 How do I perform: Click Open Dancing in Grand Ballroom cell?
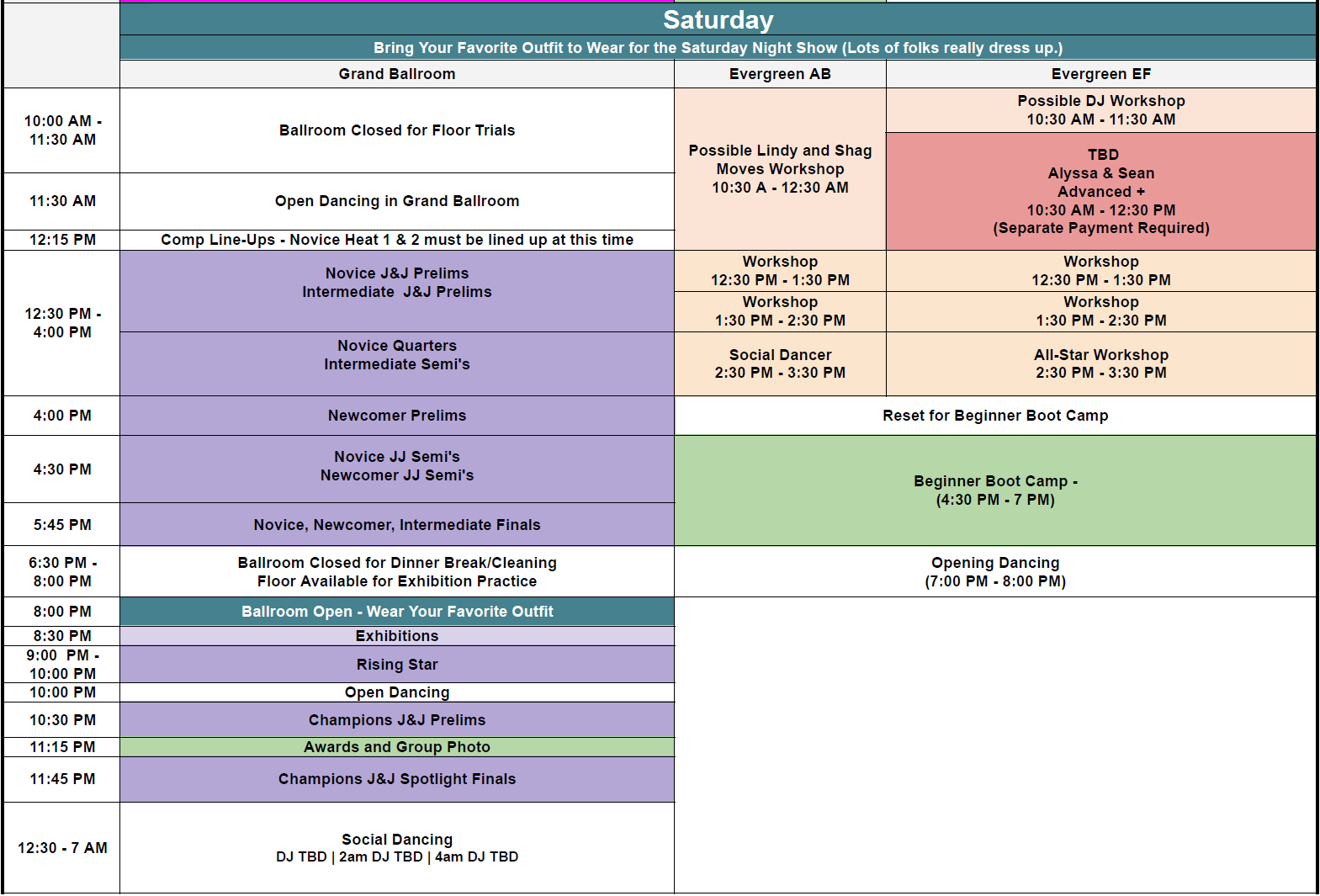pos(397,201)
